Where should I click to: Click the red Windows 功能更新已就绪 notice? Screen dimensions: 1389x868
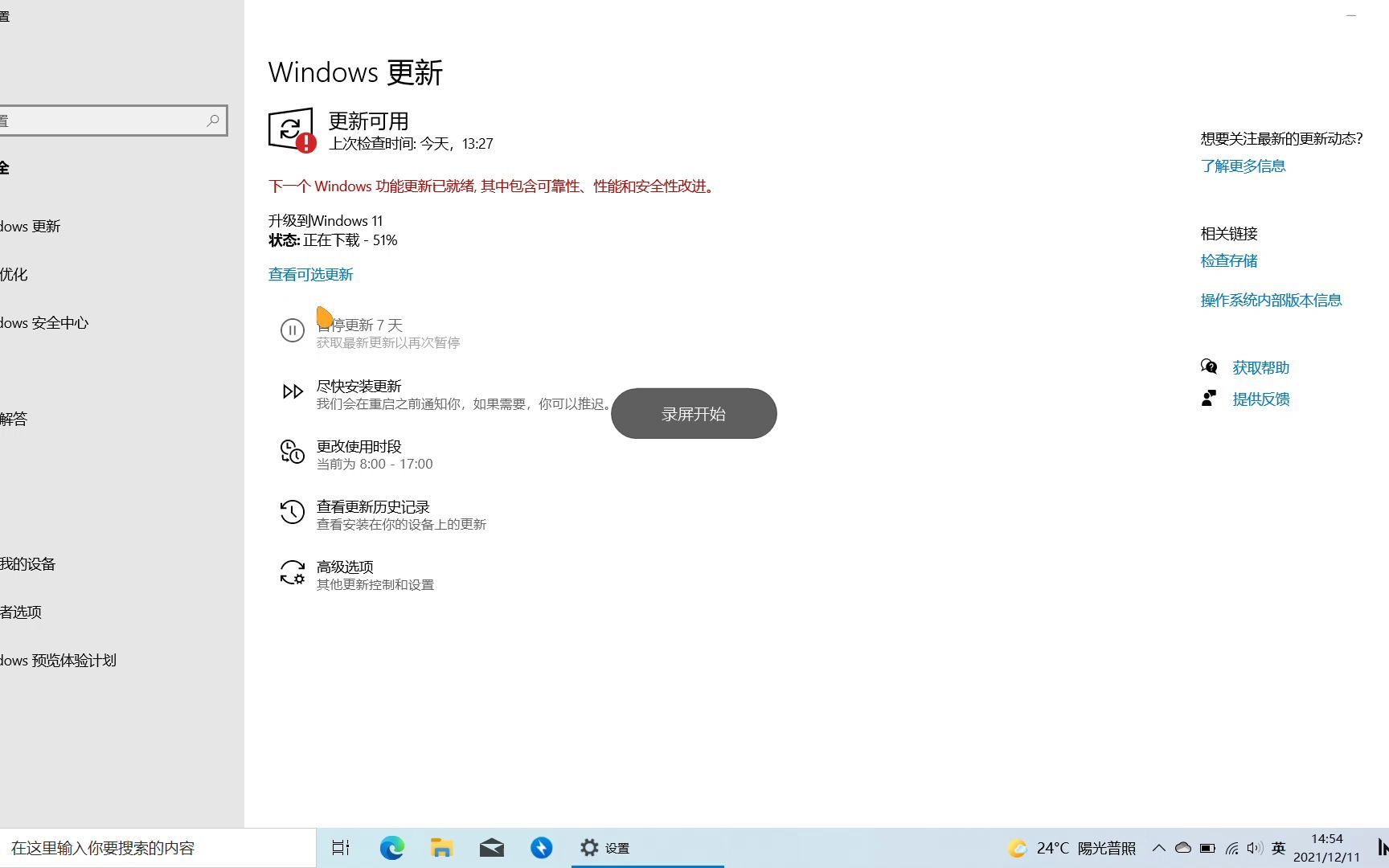coord(493,186)
